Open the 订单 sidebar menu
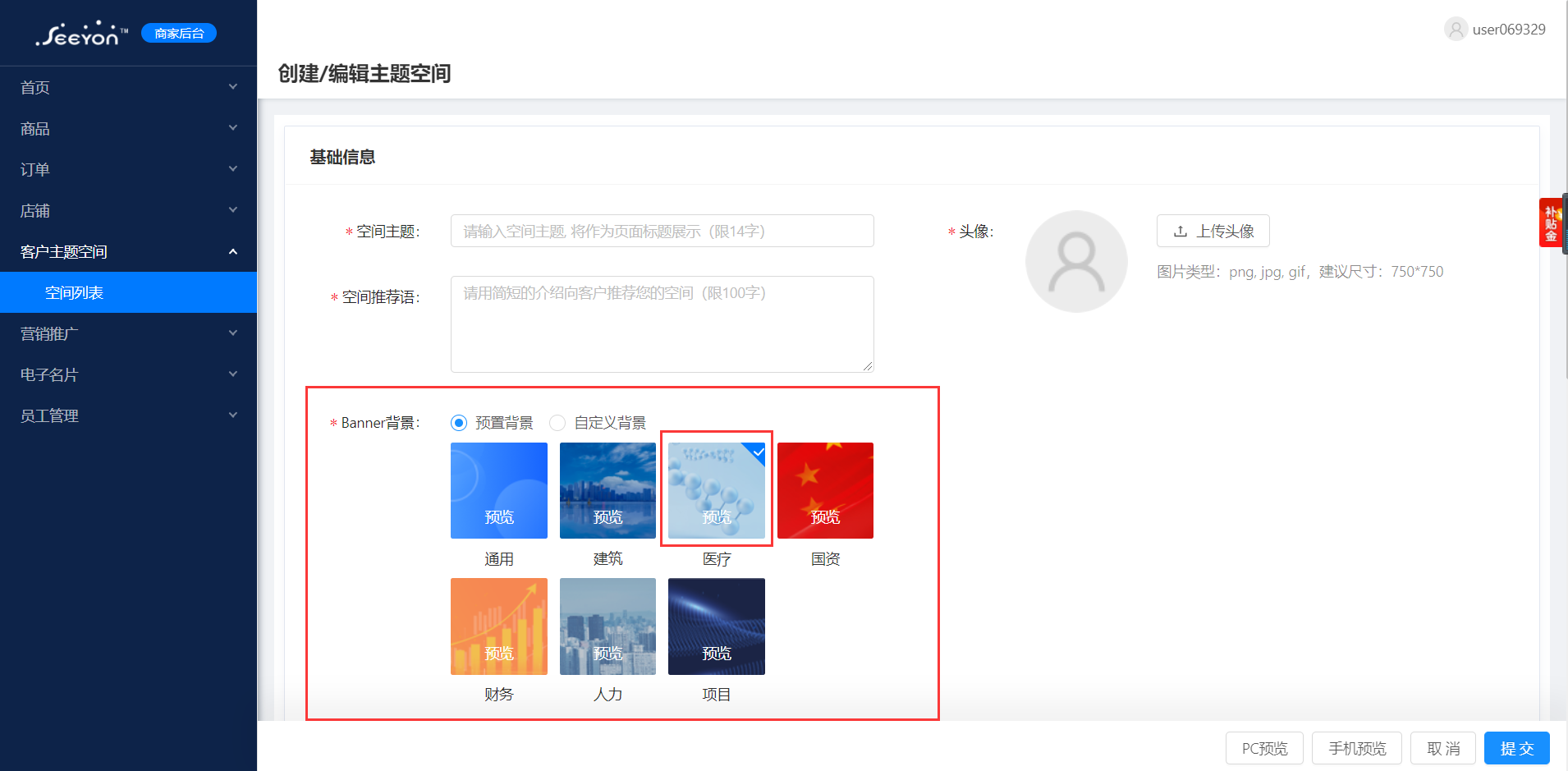1568x771 pixels. pyautogui.click(x=128, y=169)
